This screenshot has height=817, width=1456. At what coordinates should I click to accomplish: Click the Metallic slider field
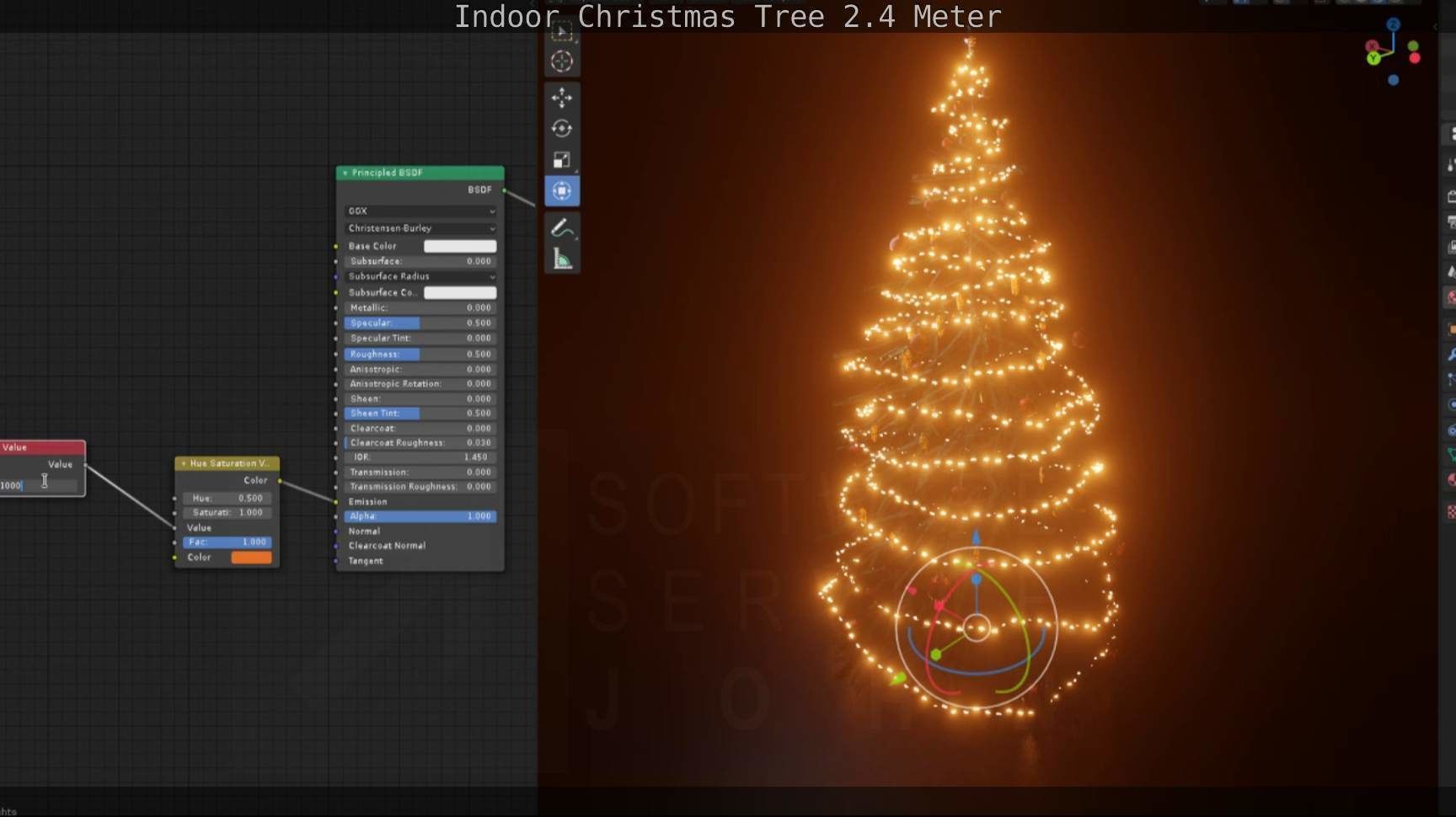420,308
